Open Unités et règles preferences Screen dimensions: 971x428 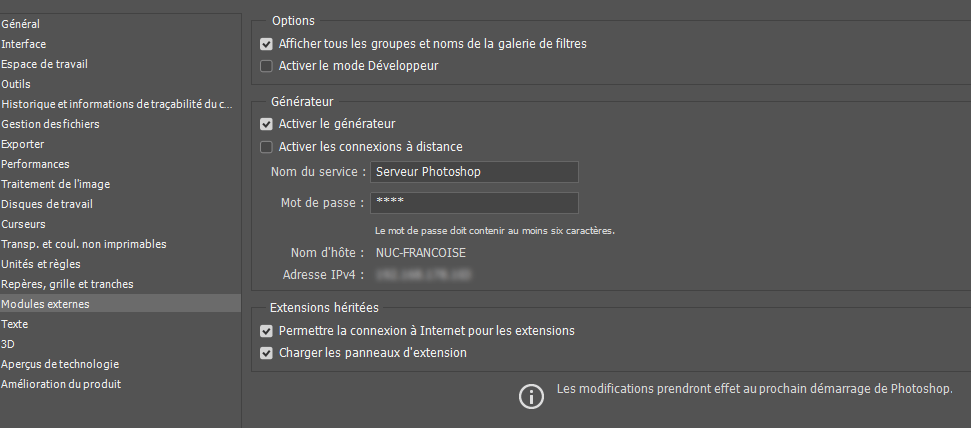[40, 264]
